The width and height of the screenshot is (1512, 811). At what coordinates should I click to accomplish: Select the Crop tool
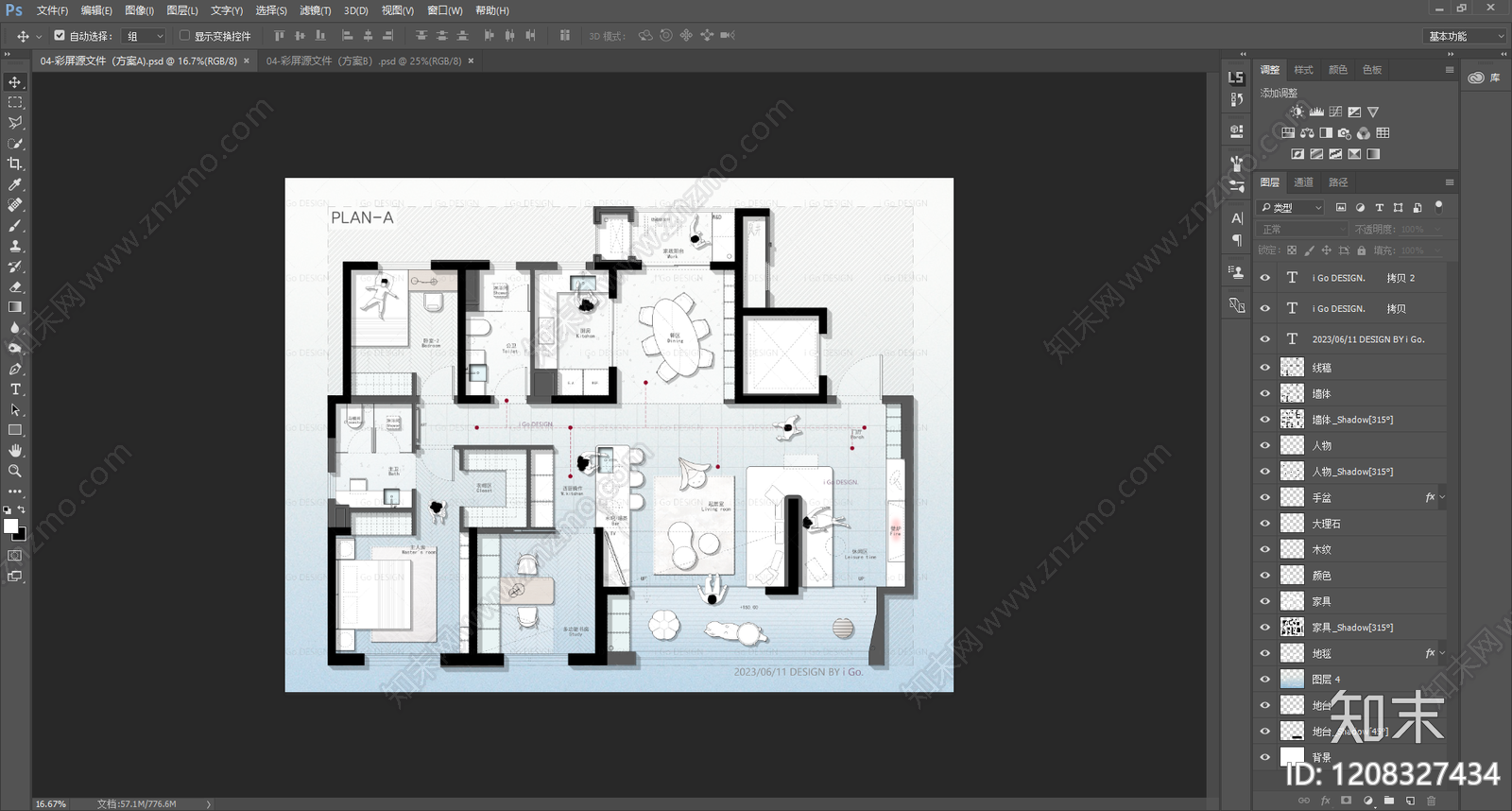15,164
